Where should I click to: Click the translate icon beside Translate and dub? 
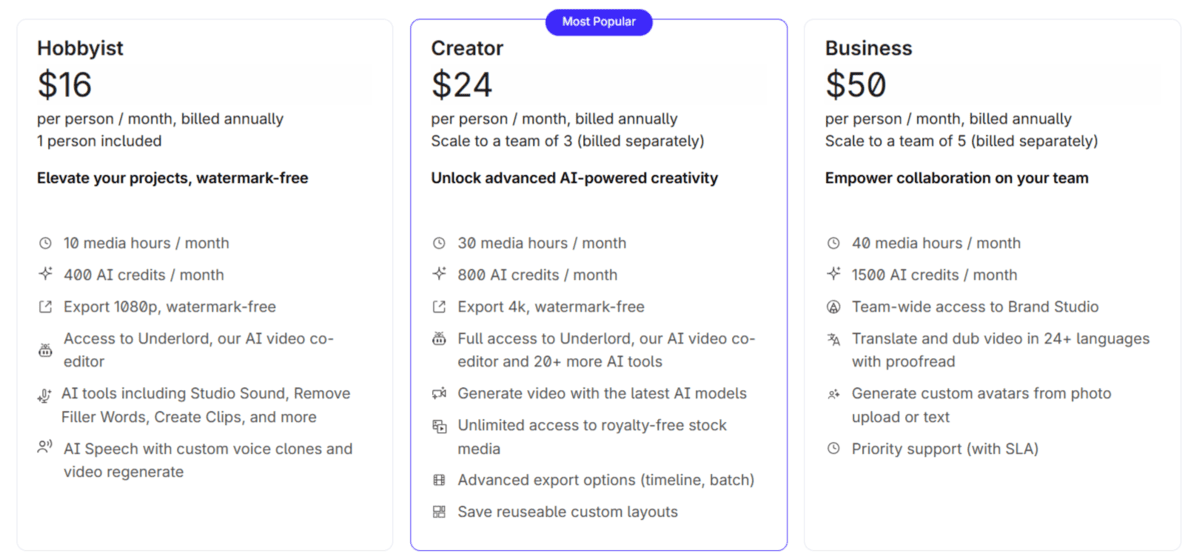(834, 340)
